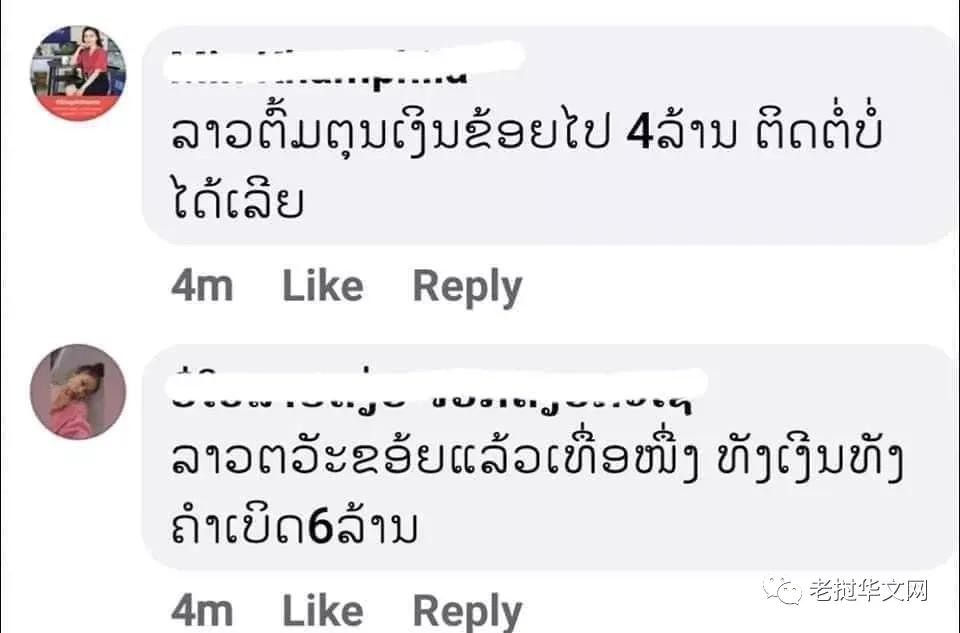960x633 pixels.
Task: Click the blurred name of the second commenter
Action: coord(436,389)
